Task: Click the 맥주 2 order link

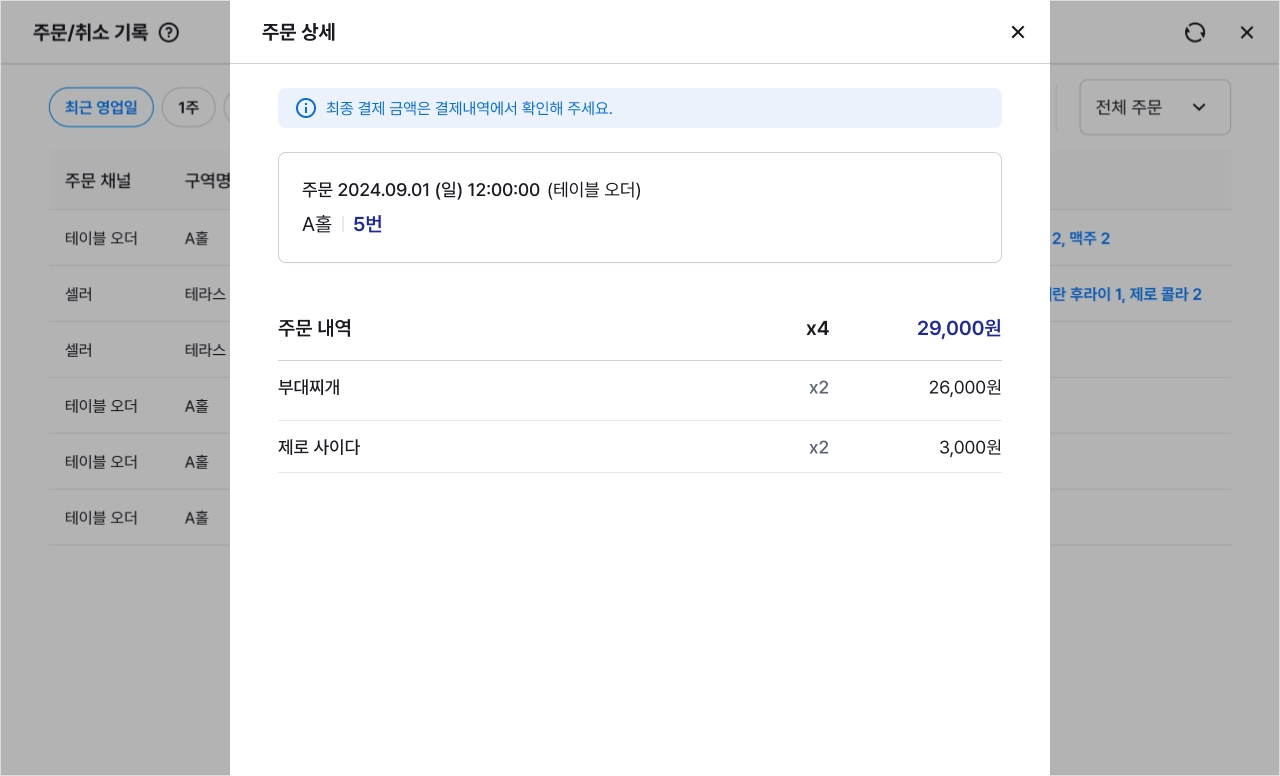Action: pos(1088,238)
